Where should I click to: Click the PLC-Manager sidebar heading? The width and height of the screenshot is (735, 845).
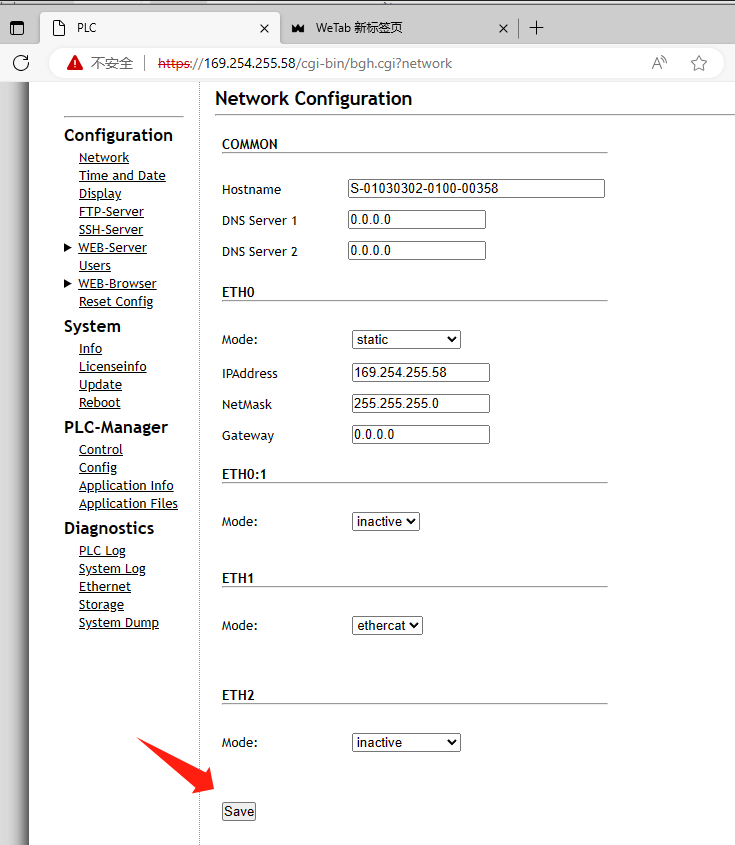pos(116,427)
